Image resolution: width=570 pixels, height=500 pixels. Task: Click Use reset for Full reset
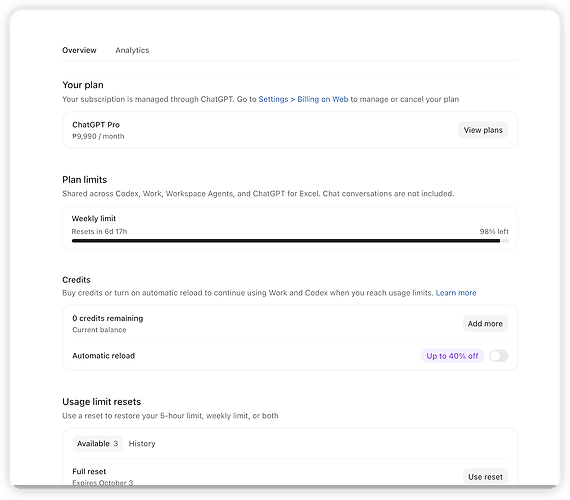[485, 477]
